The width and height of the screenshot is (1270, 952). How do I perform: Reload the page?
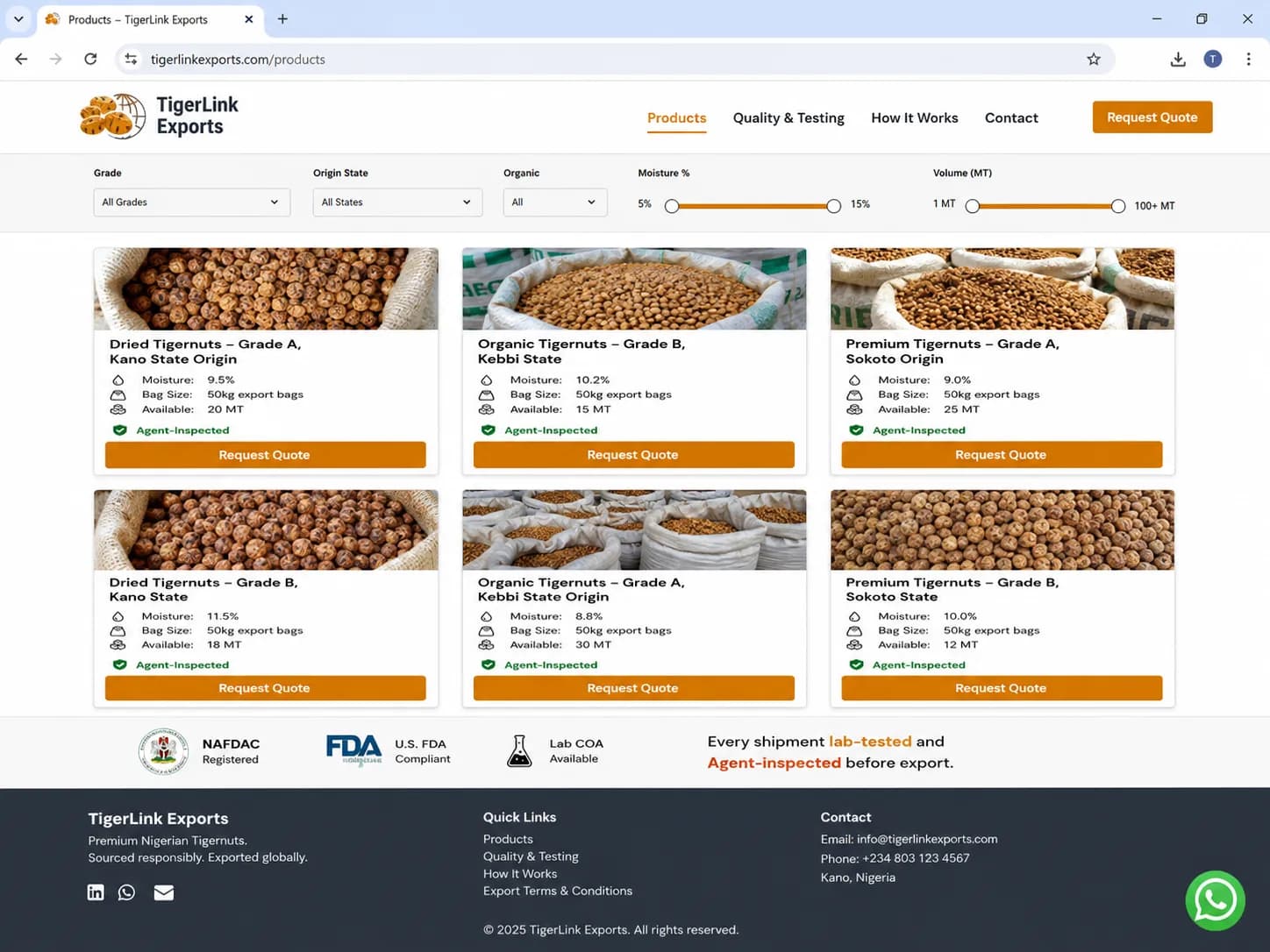click(90, 60)
